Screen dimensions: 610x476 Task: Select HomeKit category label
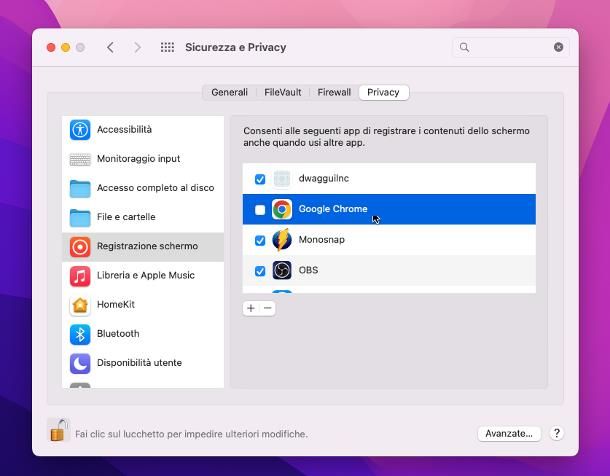(x=116, y=304)
